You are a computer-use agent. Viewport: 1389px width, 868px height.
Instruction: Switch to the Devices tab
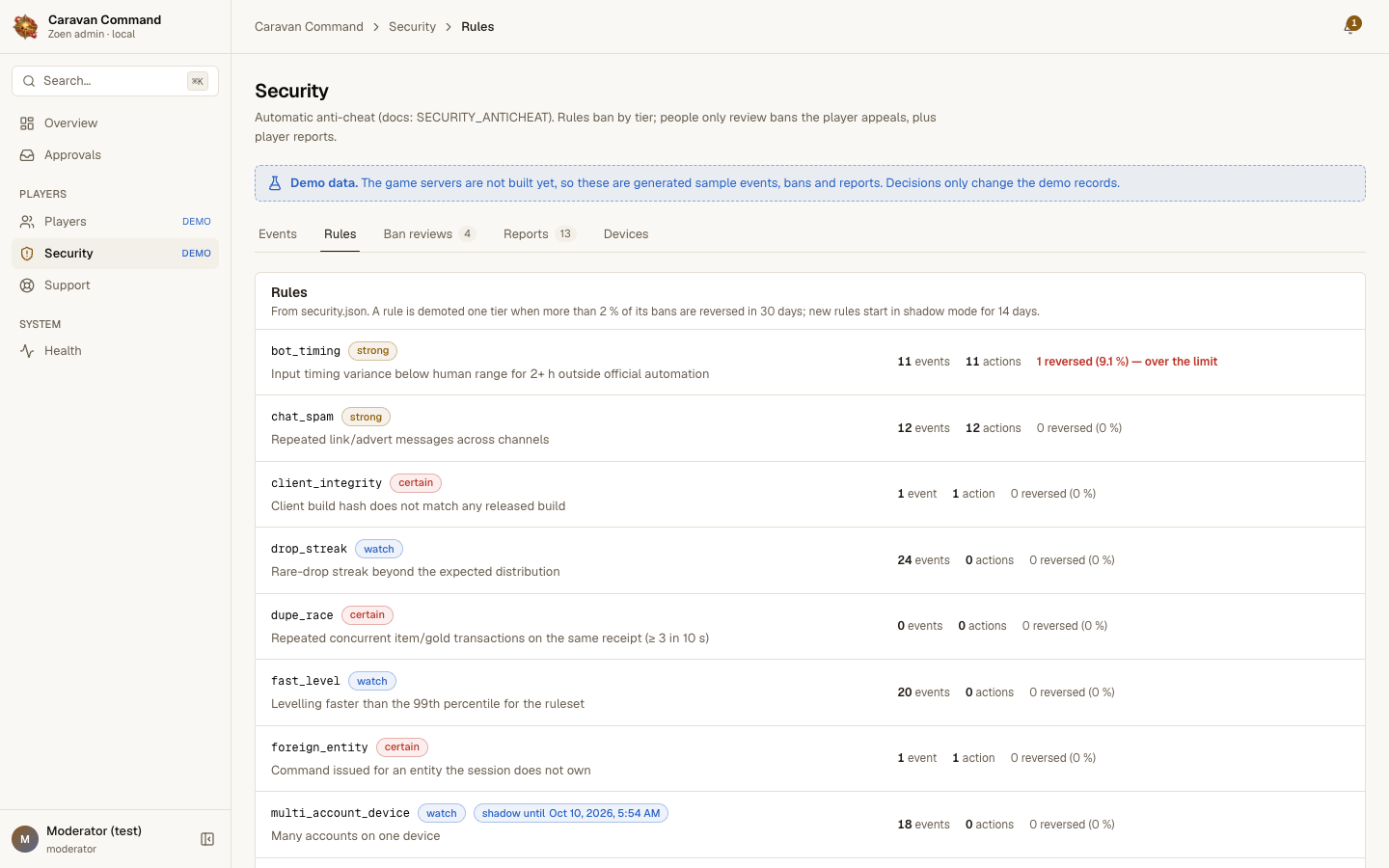tap(626, 234)
